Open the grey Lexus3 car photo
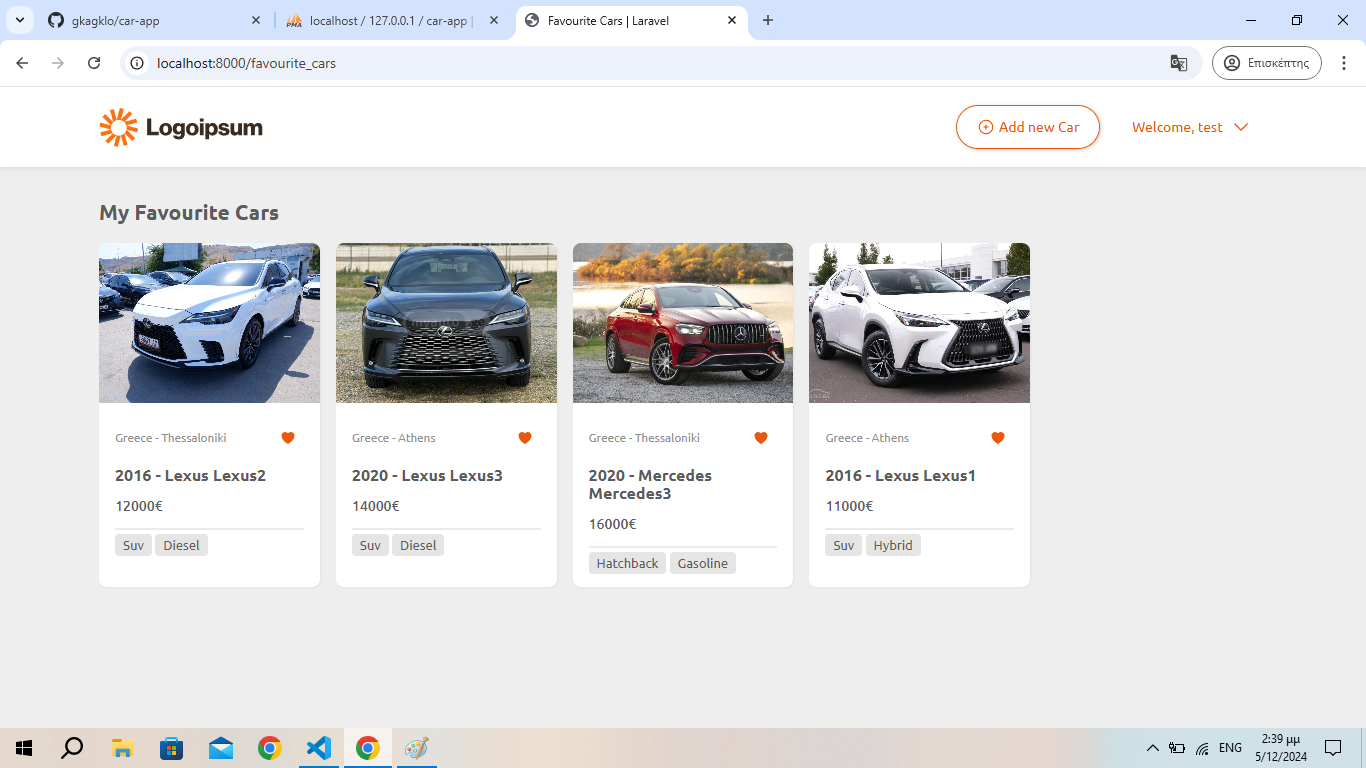This screenshot has height=768, width=1366. coord(446,323)
